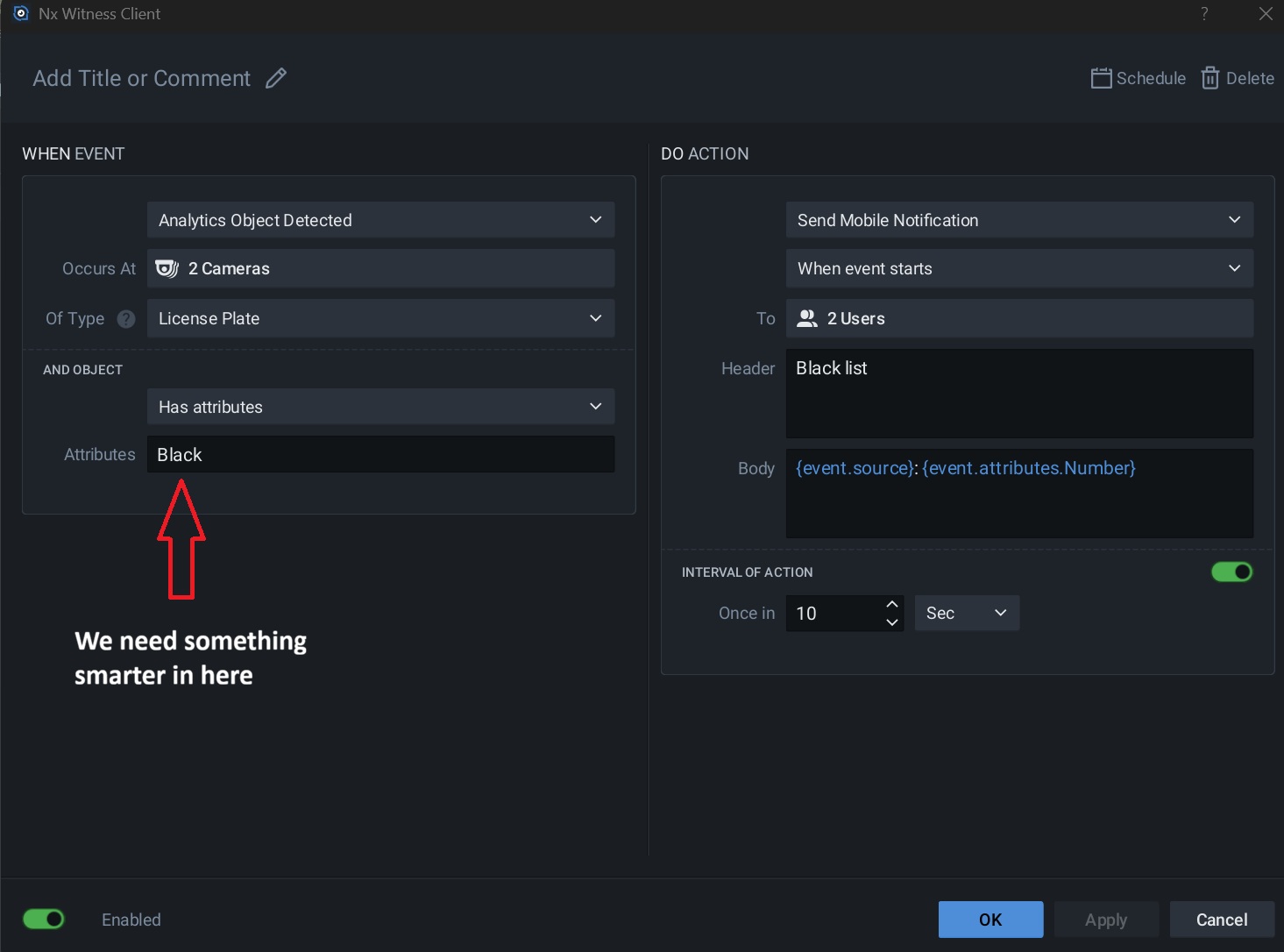This screenshot has width=1284, height=952.
Task: Toggle the rule Enabled switch
Action: [44, 919]
